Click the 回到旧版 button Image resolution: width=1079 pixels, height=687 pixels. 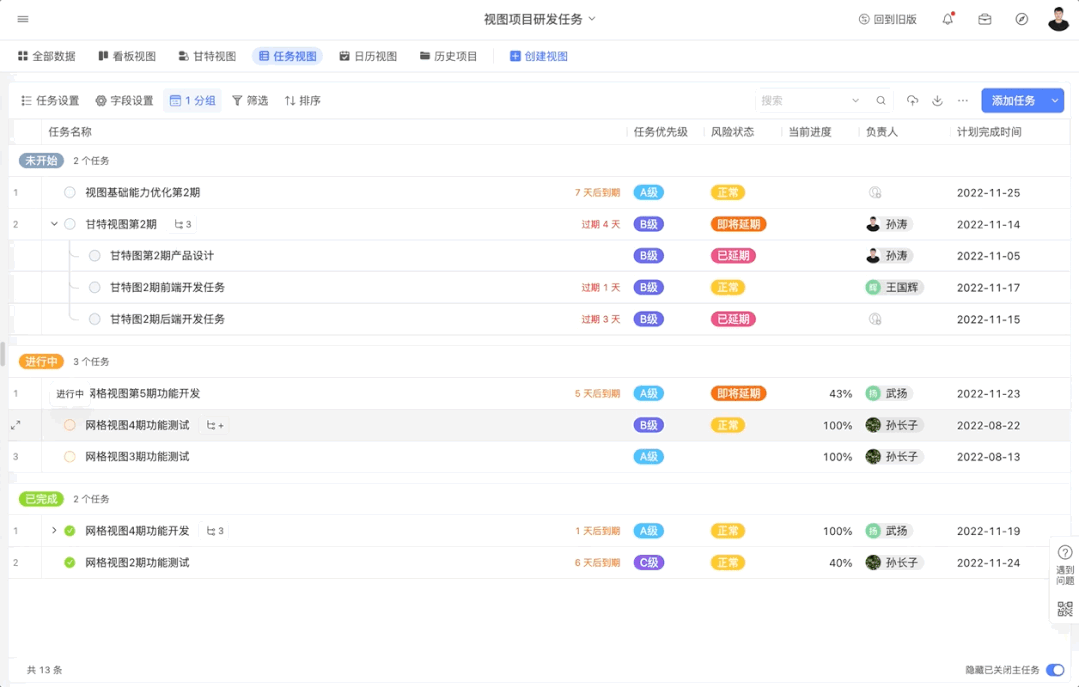point(887,19)
